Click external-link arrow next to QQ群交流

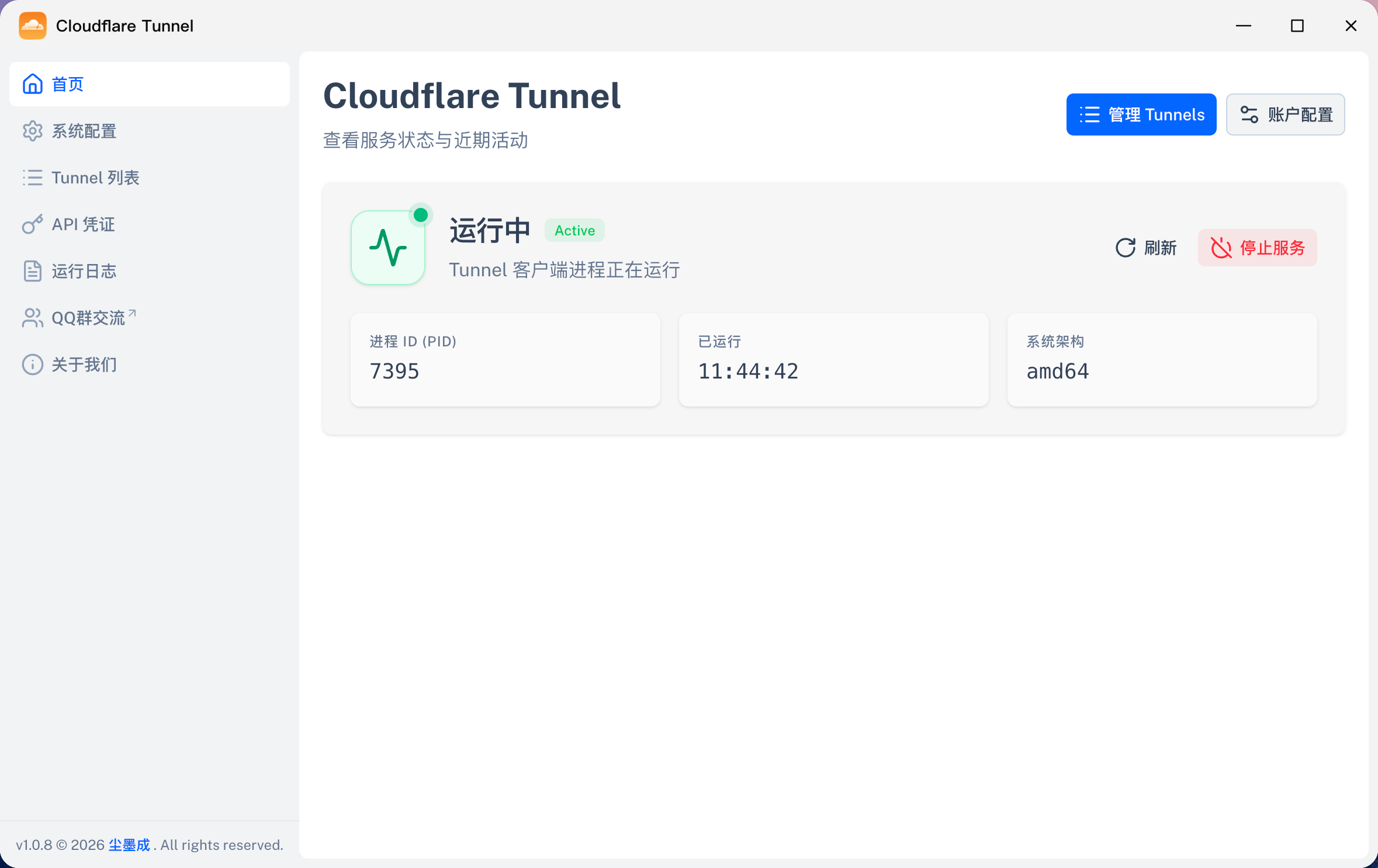coord(132,313)
